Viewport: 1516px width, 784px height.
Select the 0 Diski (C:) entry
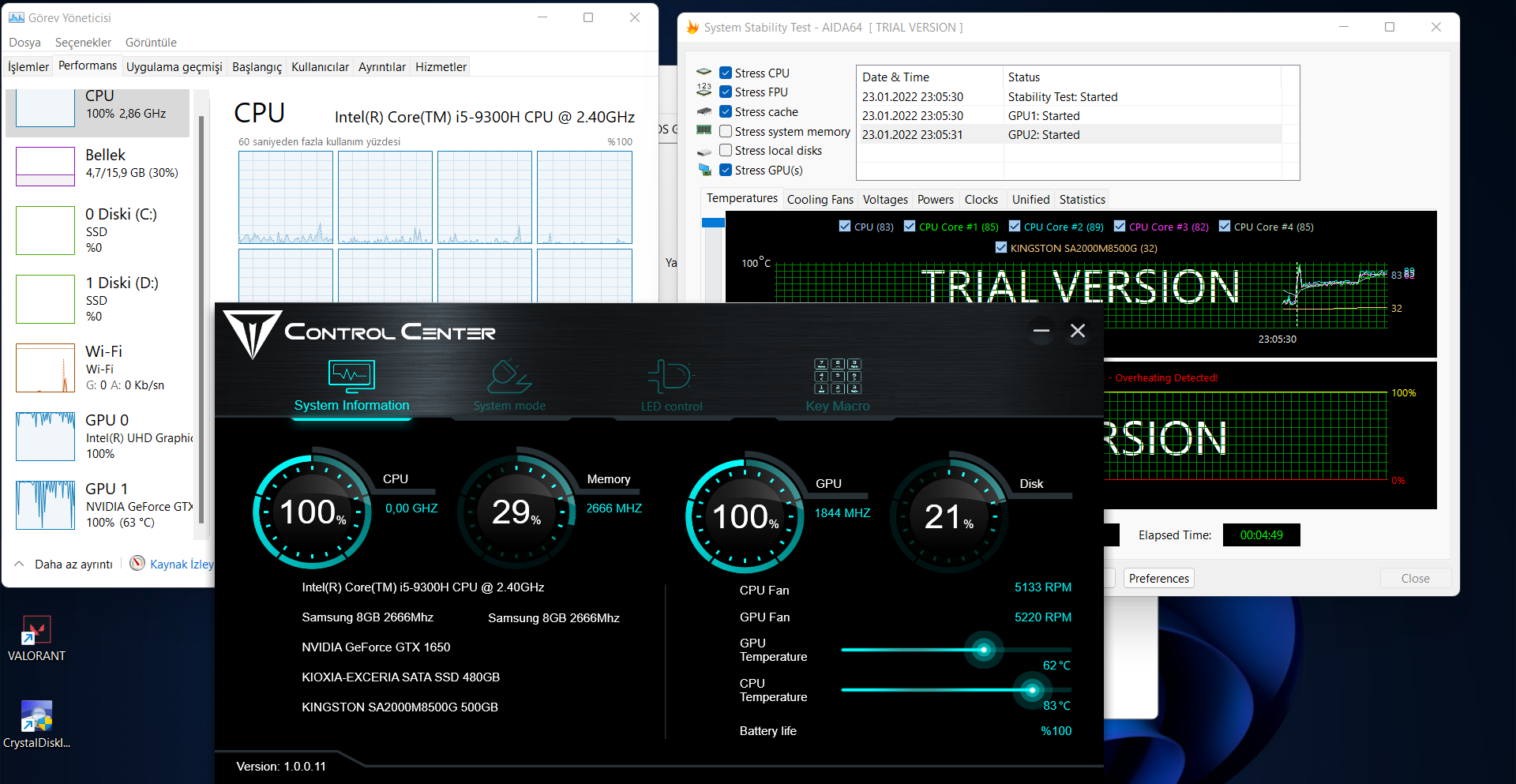coord(97,231)
